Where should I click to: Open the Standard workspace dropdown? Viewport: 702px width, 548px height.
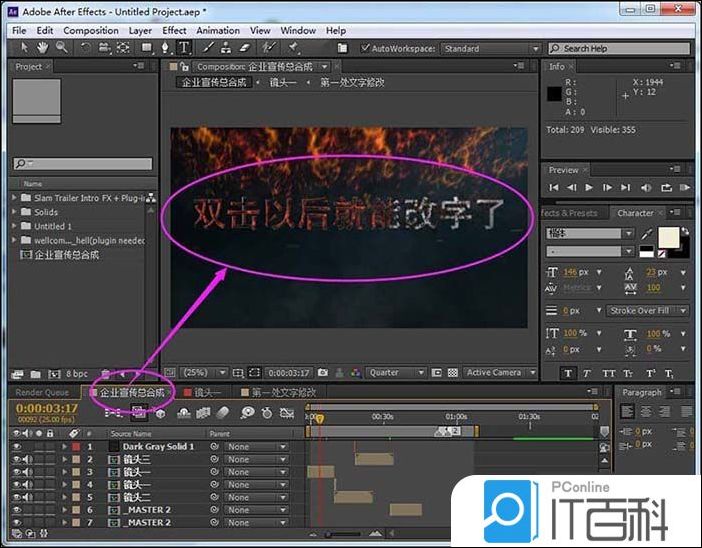point(487,48)
